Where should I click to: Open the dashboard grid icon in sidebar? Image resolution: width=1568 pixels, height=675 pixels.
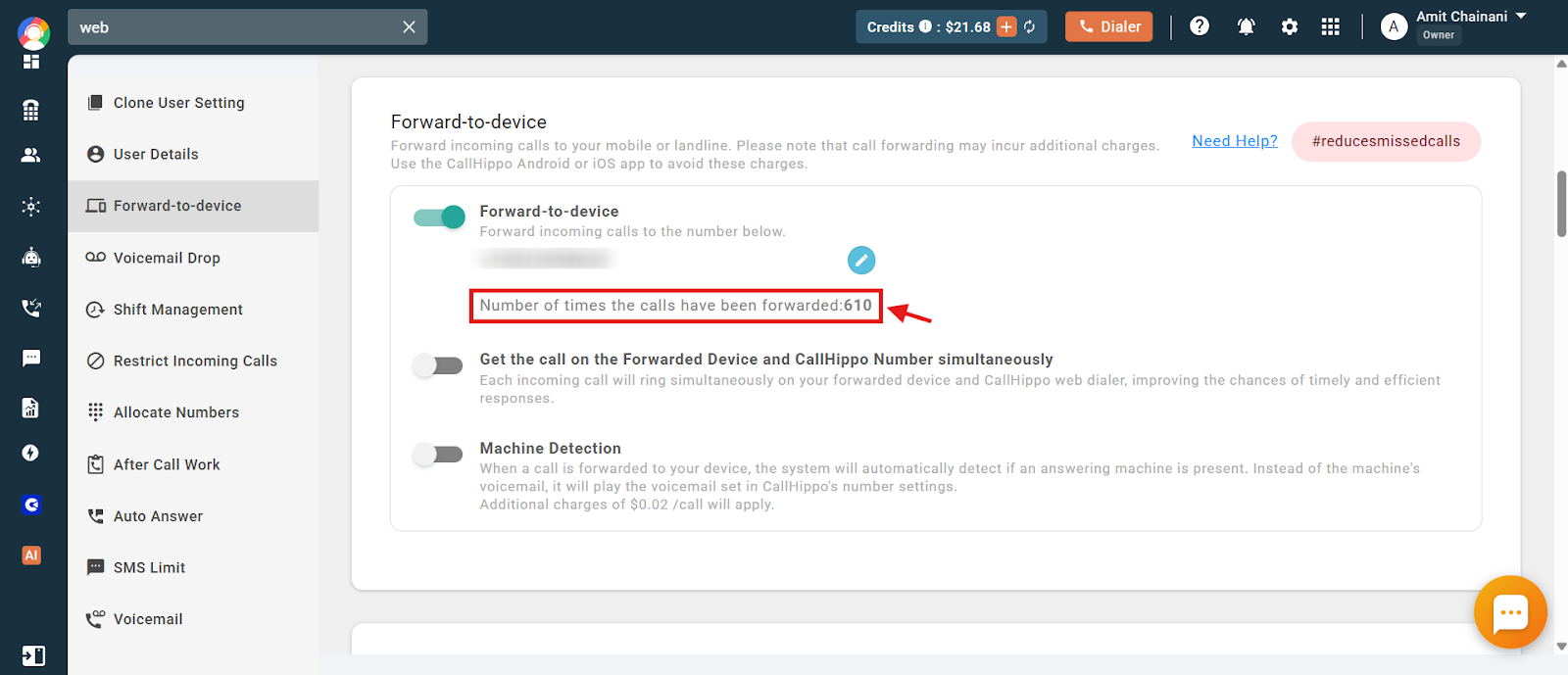point(31,62)
